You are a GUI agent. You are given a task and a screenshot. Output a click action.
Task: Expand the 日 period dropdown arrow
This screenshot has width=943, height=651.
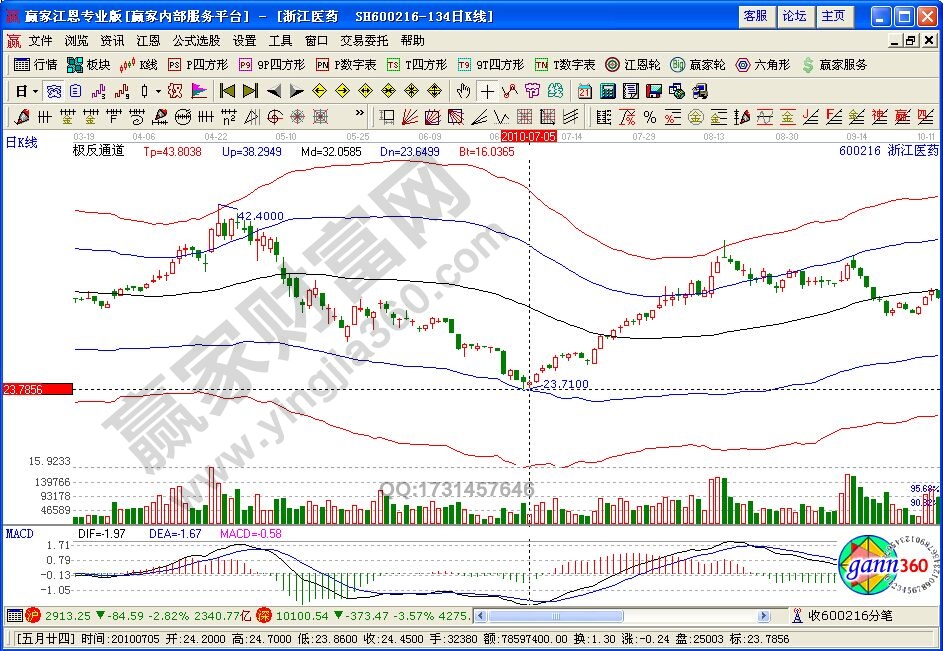35,90
